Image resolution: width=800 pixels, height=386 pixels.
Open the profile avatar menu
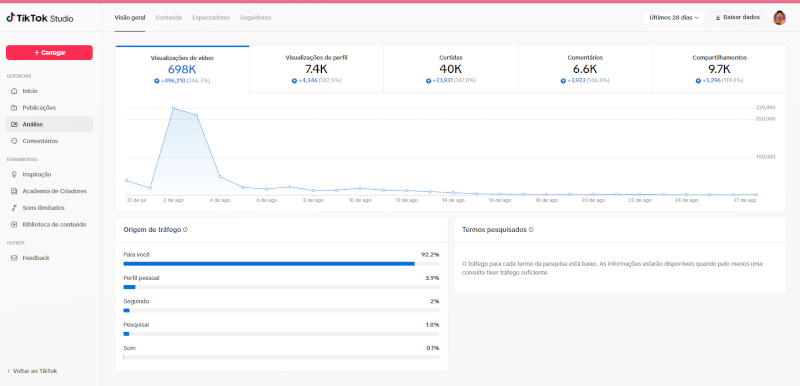pyautogui.click(x=779, y=18)
